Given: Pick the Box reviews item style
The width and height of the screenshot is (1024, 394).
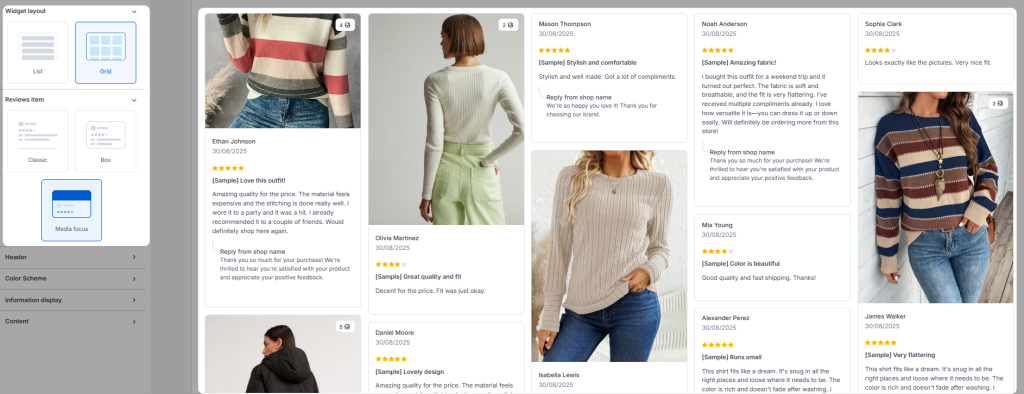Looking at the screenshot, I should [106, 141].
